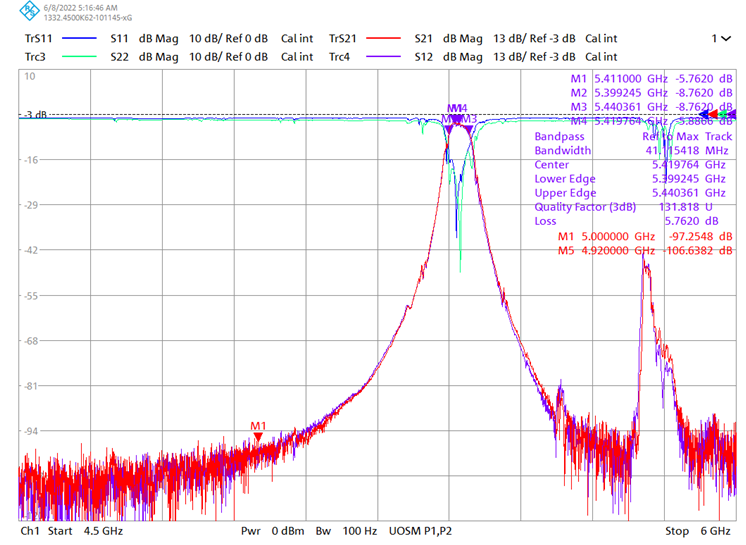Click the Upper Edge 5.440361 GHz value
The width and height of the screenshot is (746, 545).
click(688, 193)
